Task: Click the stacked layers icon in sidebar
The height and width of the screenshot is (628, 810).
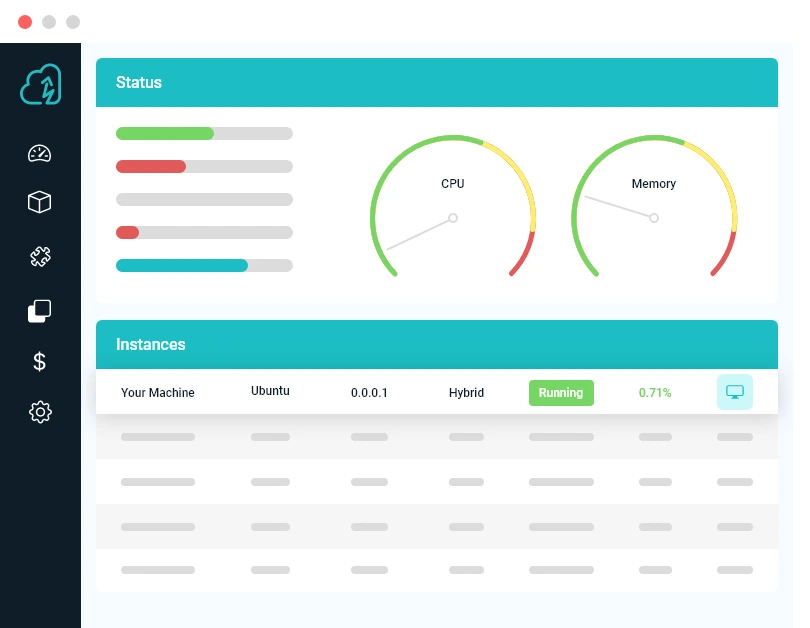Action: pos(40,310)
